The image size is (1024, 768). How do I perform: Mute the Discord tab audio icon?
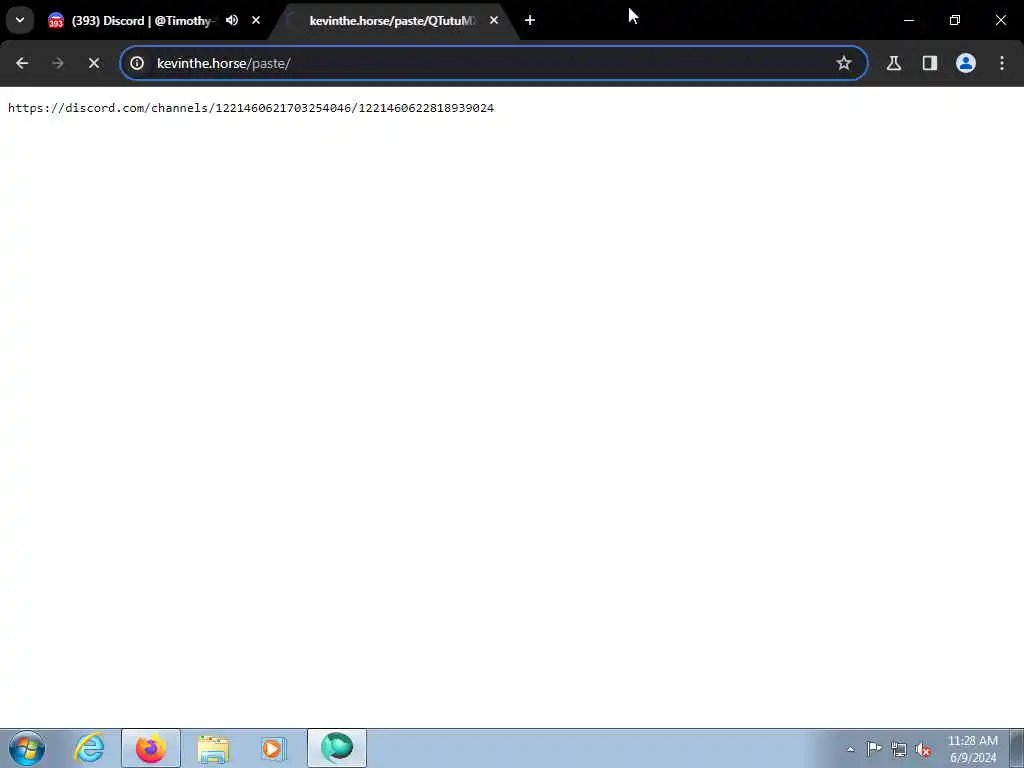click(x=232, y=20)
